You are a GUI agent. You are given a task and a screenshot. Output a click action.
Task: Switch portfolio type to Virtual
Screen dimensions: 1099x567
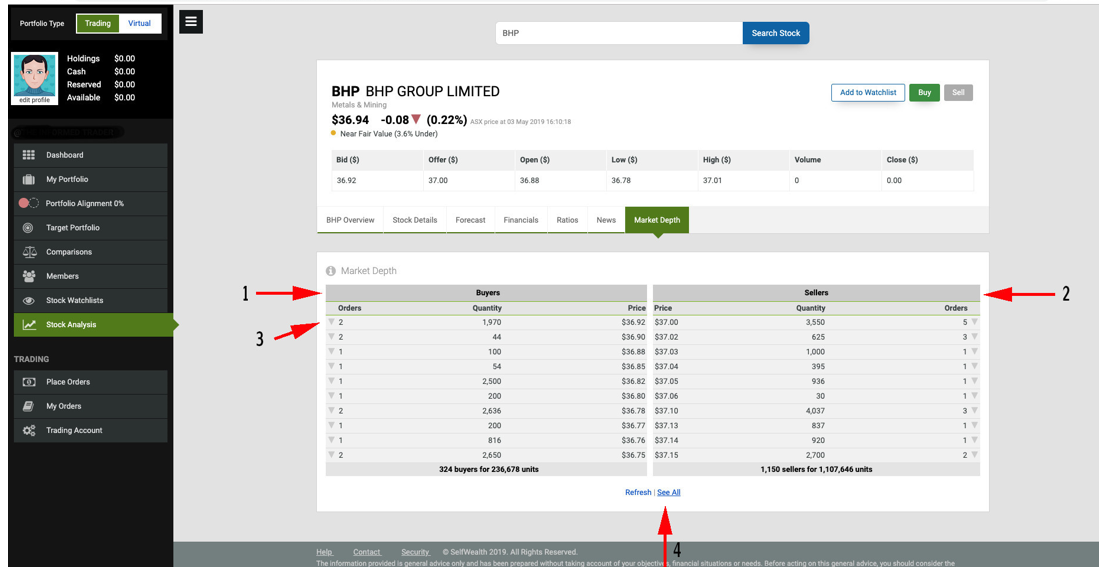(139, 23)
